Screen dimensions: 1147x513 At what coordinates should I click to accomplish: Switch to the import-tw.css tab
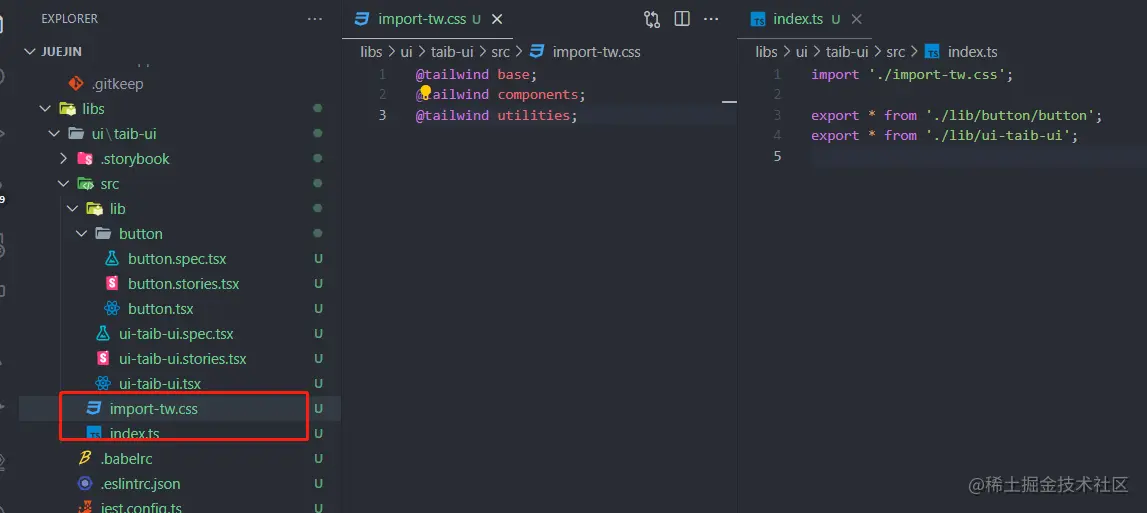point(419,19)
